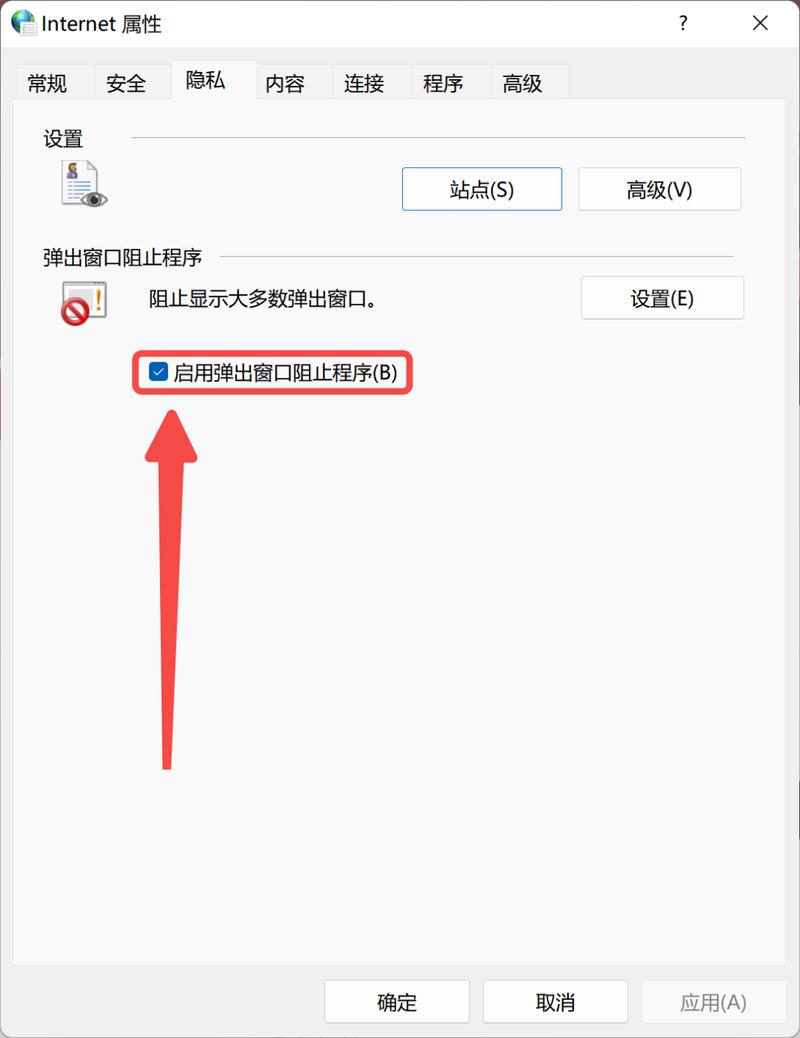Click the question mark help button
This screenshot has height=1038, width=800.
(x=683, y=23)
